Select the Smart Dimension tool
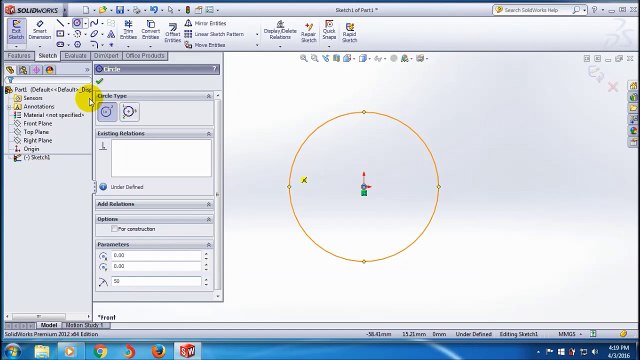This screenshot has height=360, width=640. pyautogui.click(x=40, y=30)
